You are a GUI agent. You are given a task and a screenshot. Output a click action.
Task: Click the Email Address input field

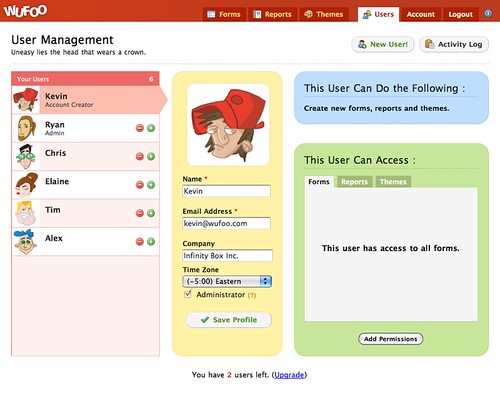pos(227,223)
